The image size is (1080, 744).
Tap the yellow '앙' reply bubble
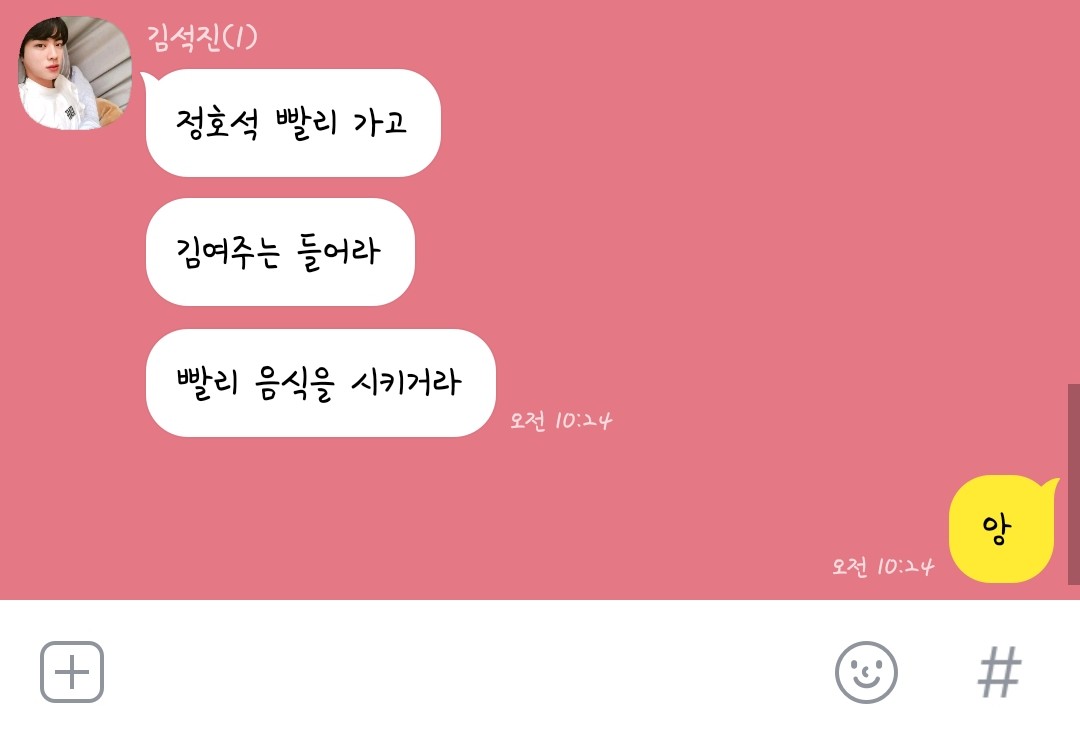(x=1001, y=529)
